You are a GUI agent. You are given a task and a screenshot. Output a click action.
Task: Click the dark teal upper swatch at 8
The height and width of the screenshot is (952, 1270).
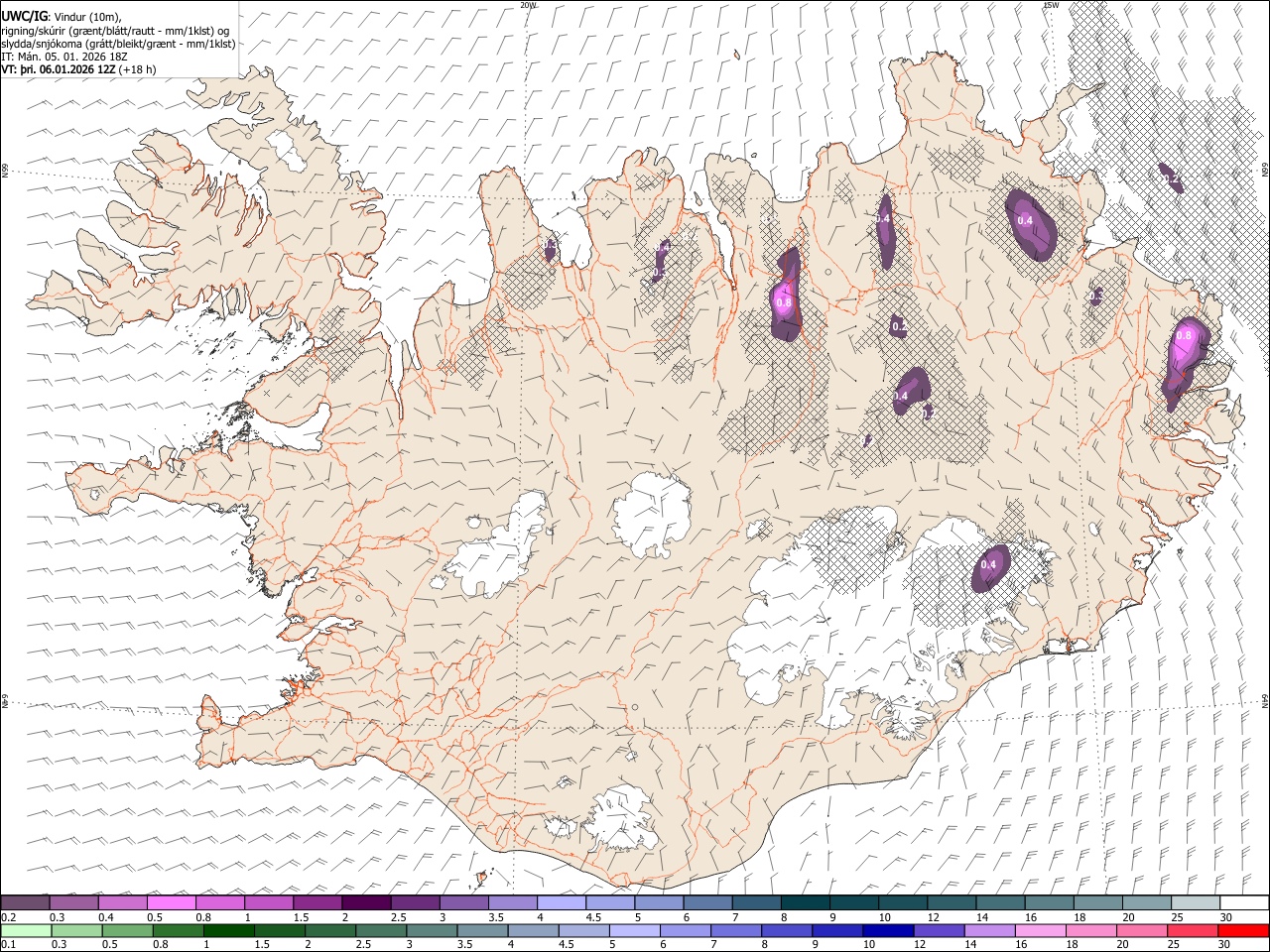pyautogui.click(x=805, y=903)
